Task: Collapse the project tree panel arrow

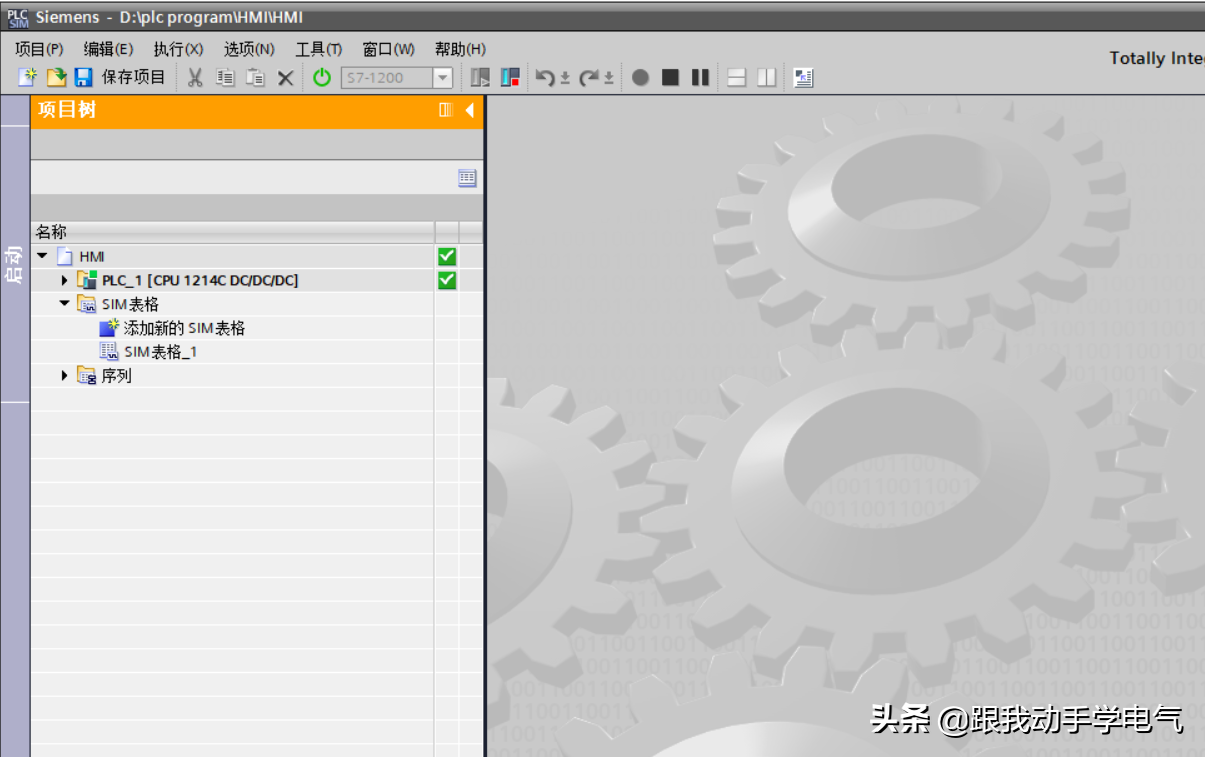Action: tap(470, 110)
